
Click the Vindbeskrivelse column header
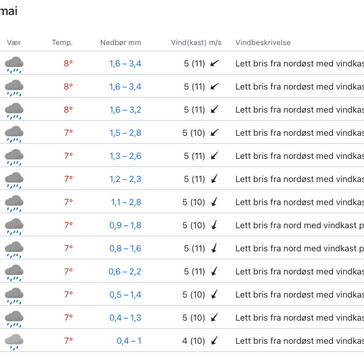[x=263, y=43]
